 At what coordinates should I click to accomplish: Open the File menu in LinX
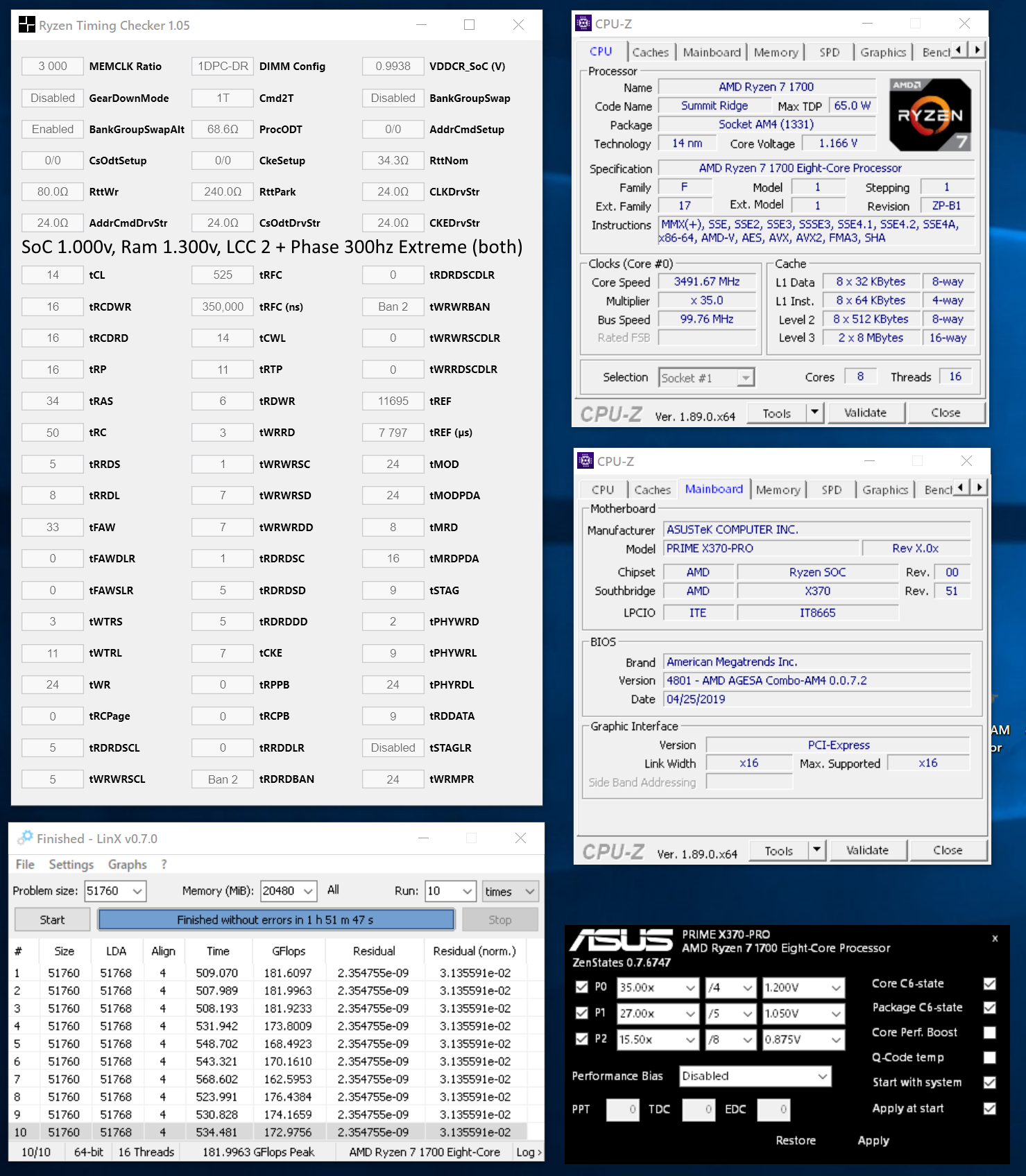[25, 864]
